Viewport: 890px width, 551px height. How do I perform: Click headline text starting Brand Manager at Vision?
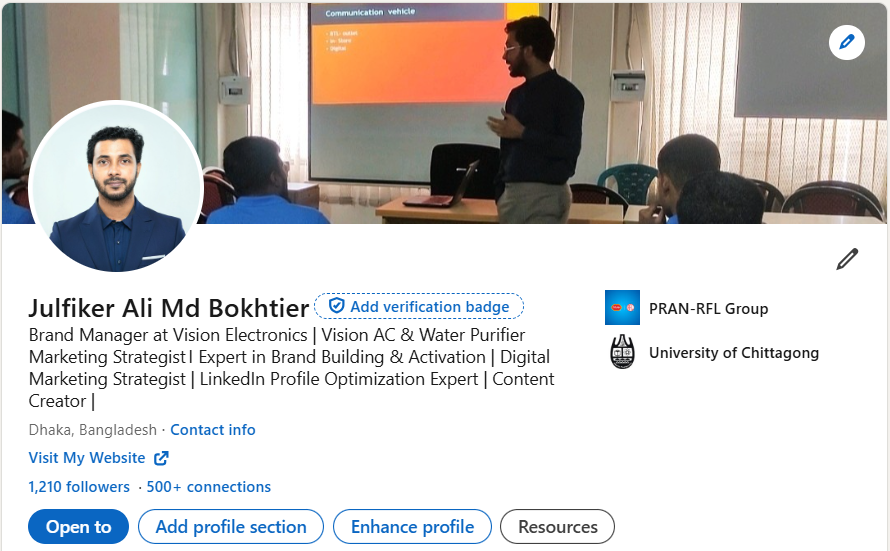(x=291, y=368)
